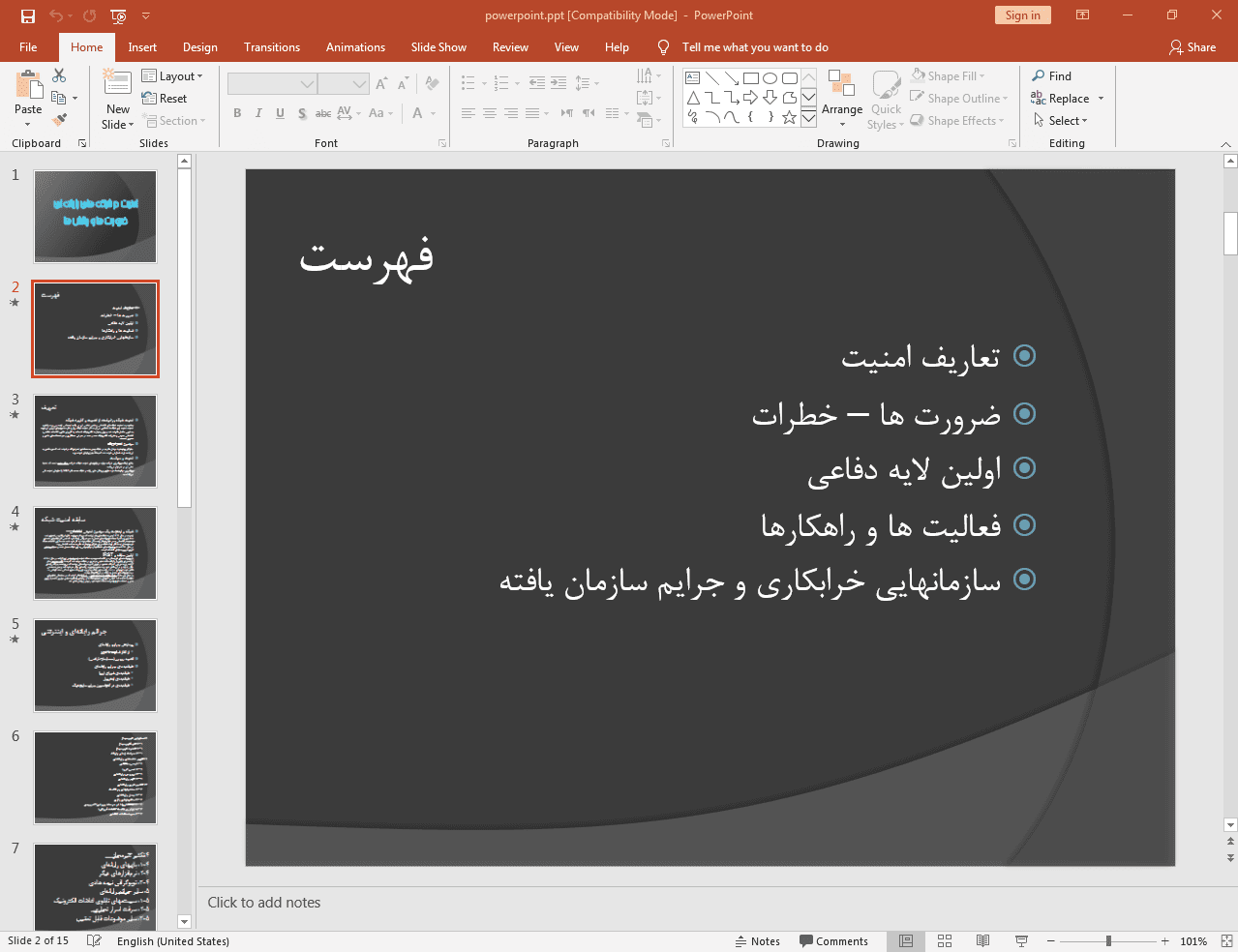This screenshot has width=1238, height=952.
Task: Open Slide Sorter view in status bar
Action: [945, 941]
